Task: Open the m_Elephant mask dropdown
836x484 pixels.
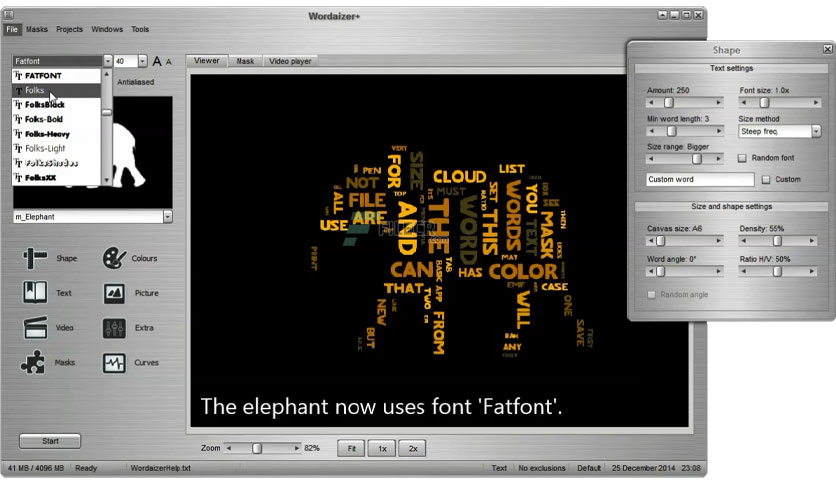Action: click(x=168, y=217)
